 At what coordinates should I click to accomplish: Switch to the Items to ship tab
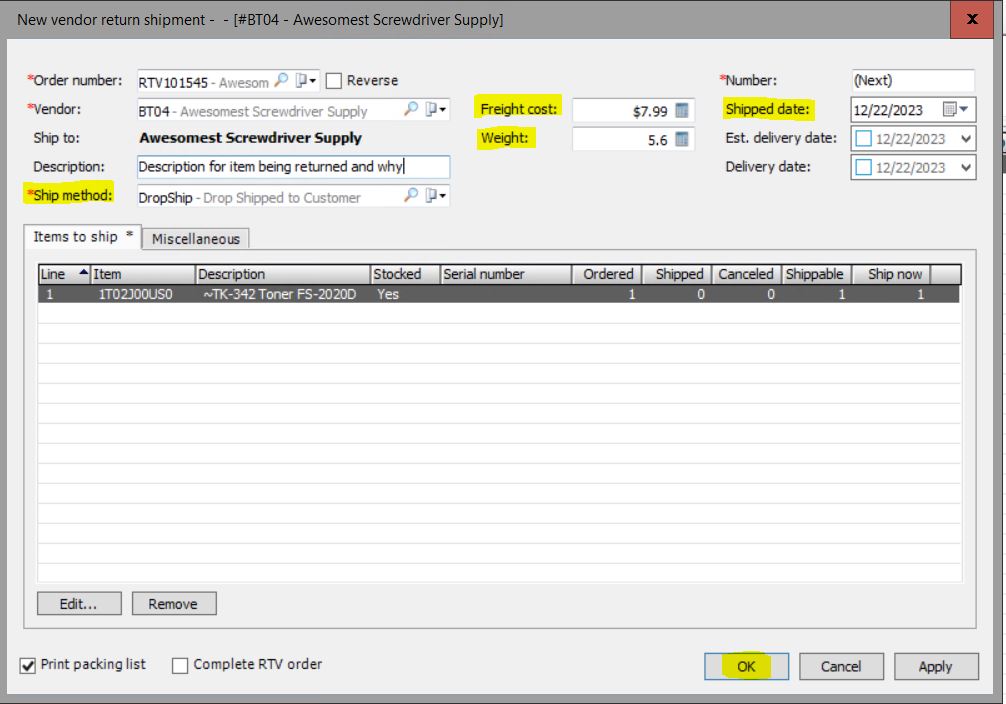point(82,237)
